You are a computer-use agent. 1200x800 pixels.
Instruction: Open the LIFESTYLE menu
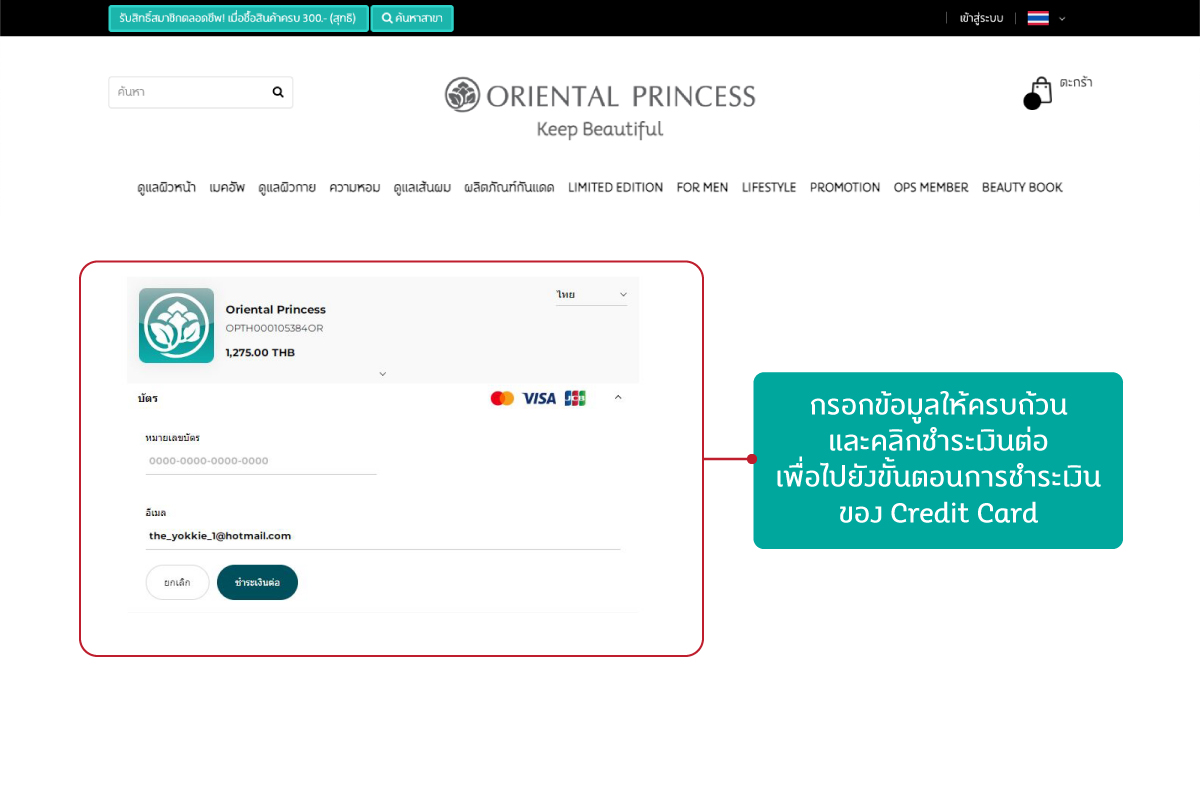tap(769, 187)
